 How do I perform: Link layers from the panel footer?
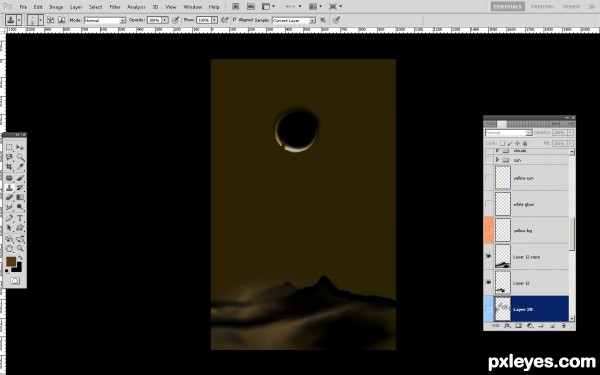click(496, 326)
